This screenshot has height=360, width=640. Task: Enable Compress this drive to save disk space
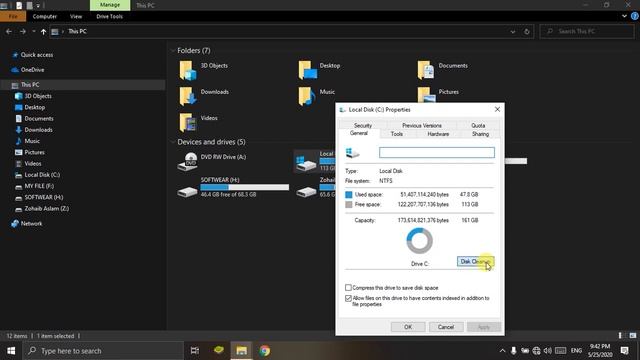[348, 288]
